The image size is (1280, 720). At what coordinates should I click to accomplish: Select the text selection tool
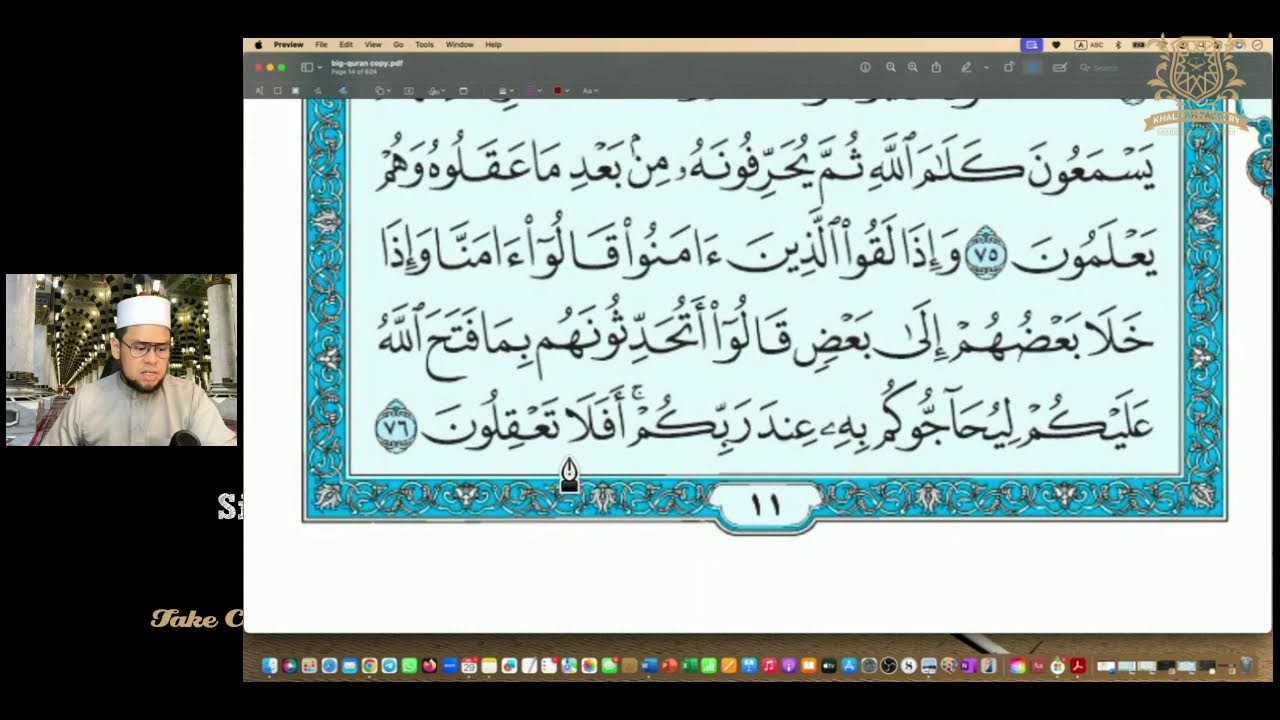click(259, 91)
